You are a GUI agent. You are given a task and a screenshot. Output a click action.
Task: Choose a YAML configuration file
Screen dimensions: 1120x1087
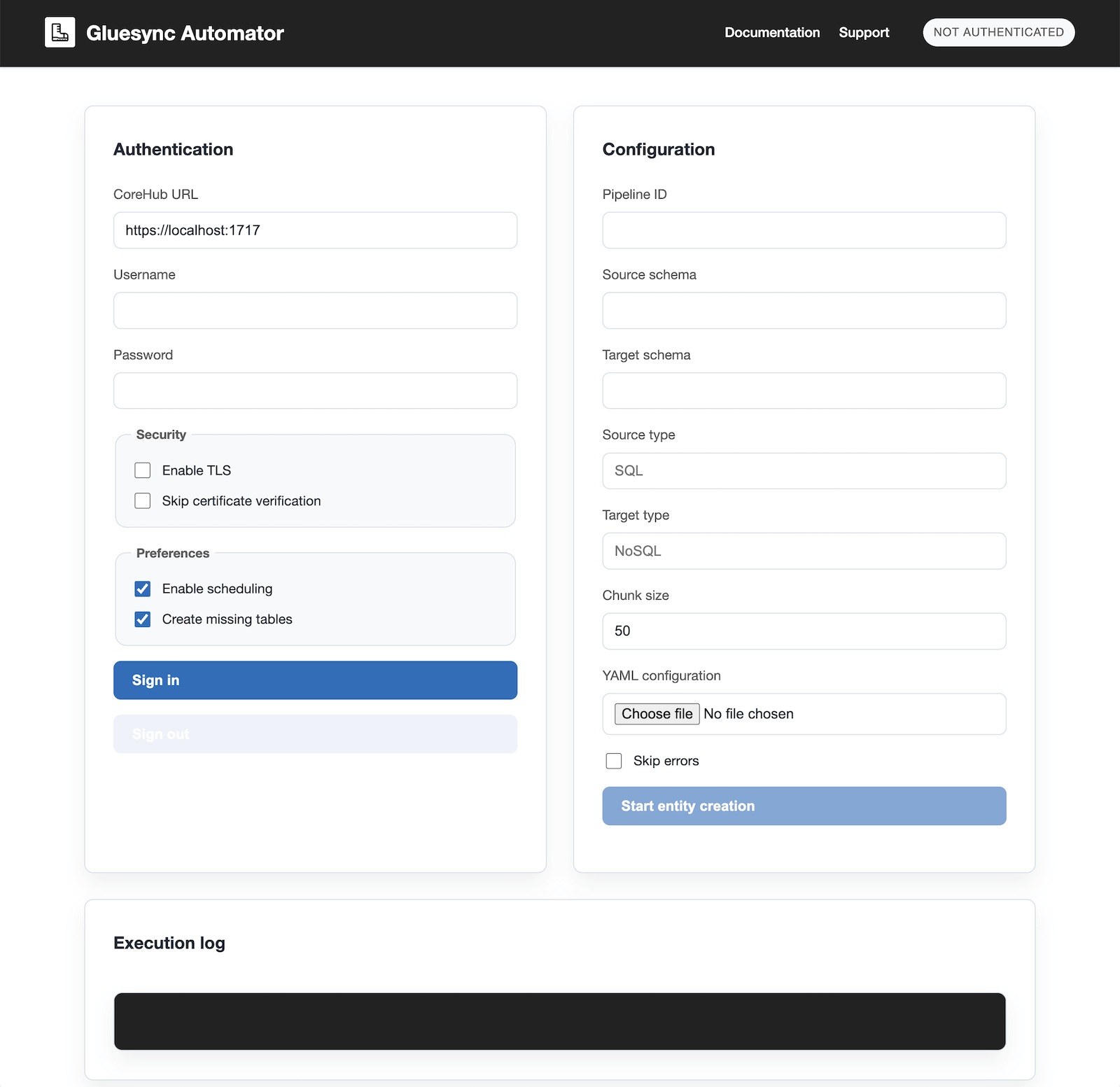[656, 713]
